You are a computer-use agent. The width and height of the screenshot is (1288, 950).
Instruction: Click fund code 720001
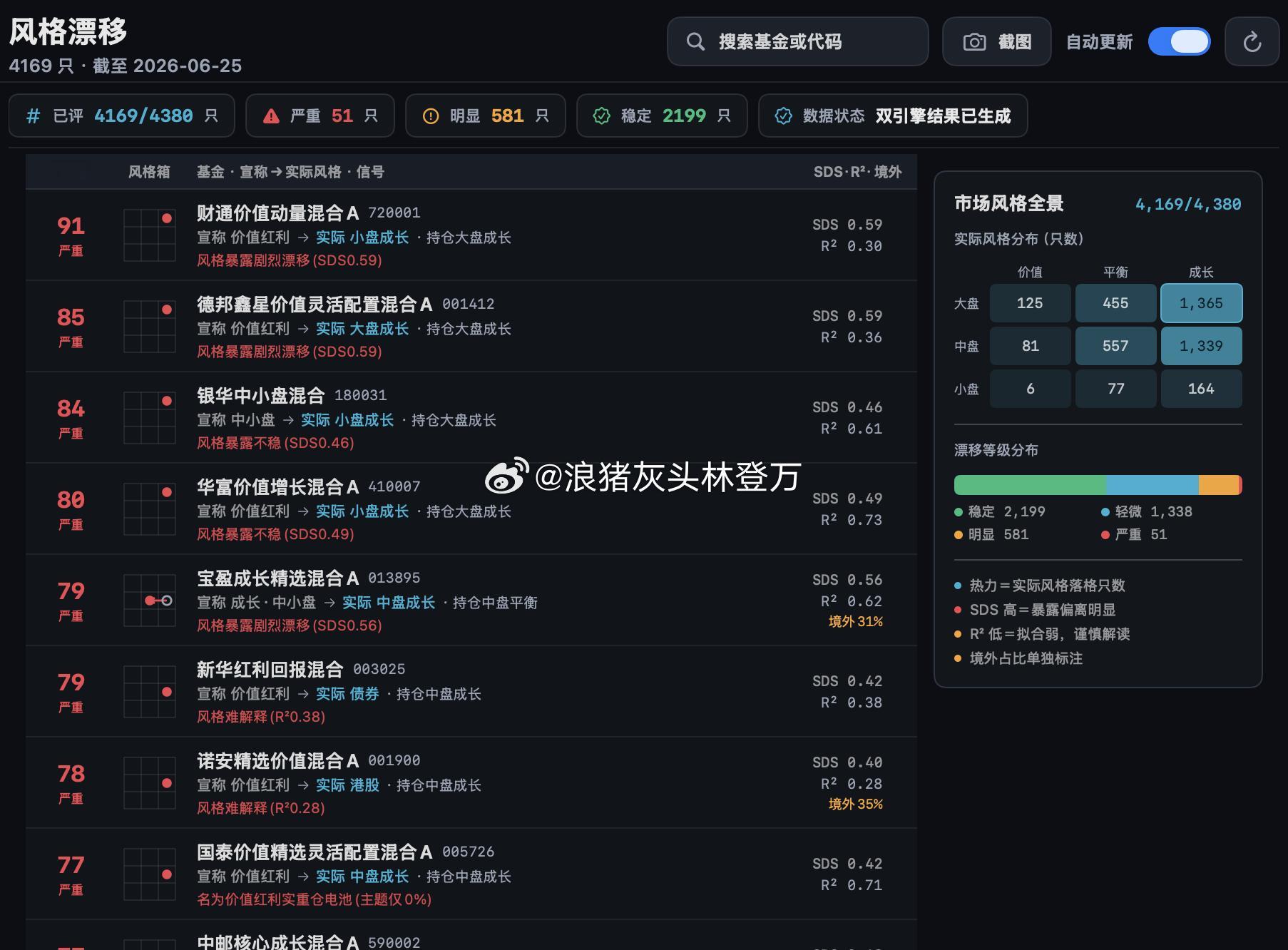pos(394,213)
